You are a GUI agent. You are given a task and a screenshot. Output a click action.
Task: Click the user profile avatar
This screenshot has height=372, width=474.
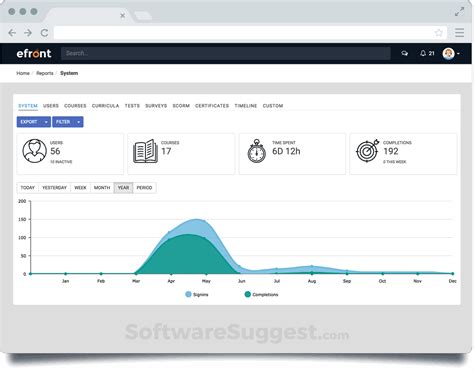click(x=448, y=53)
